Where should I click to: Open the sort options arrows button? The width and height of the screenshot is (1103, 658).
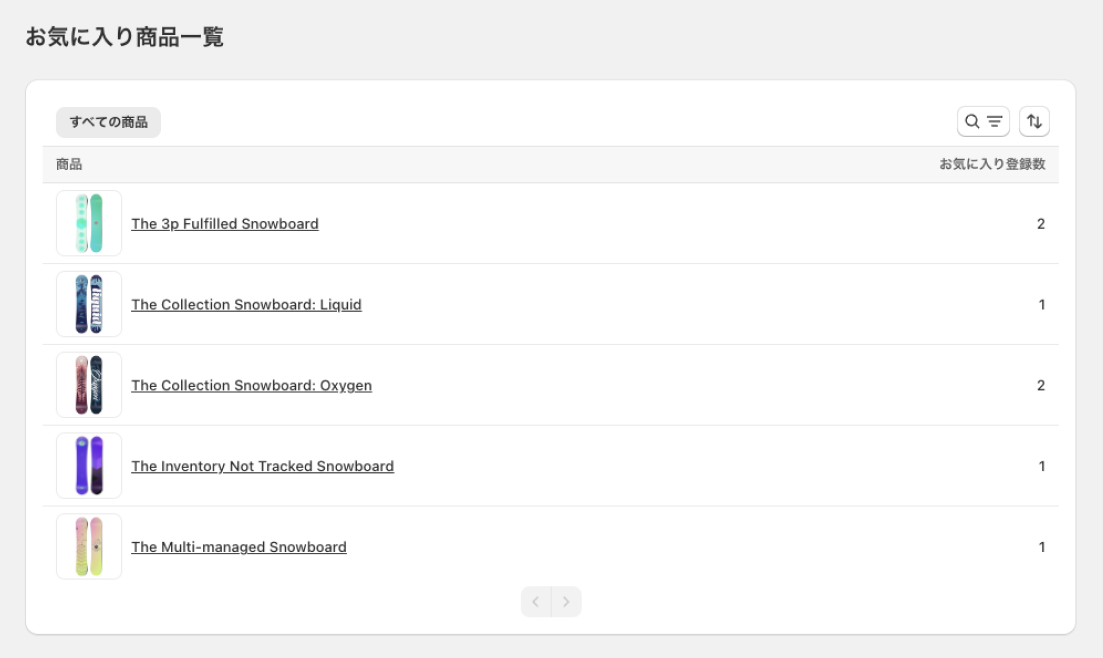[1034, 122]
